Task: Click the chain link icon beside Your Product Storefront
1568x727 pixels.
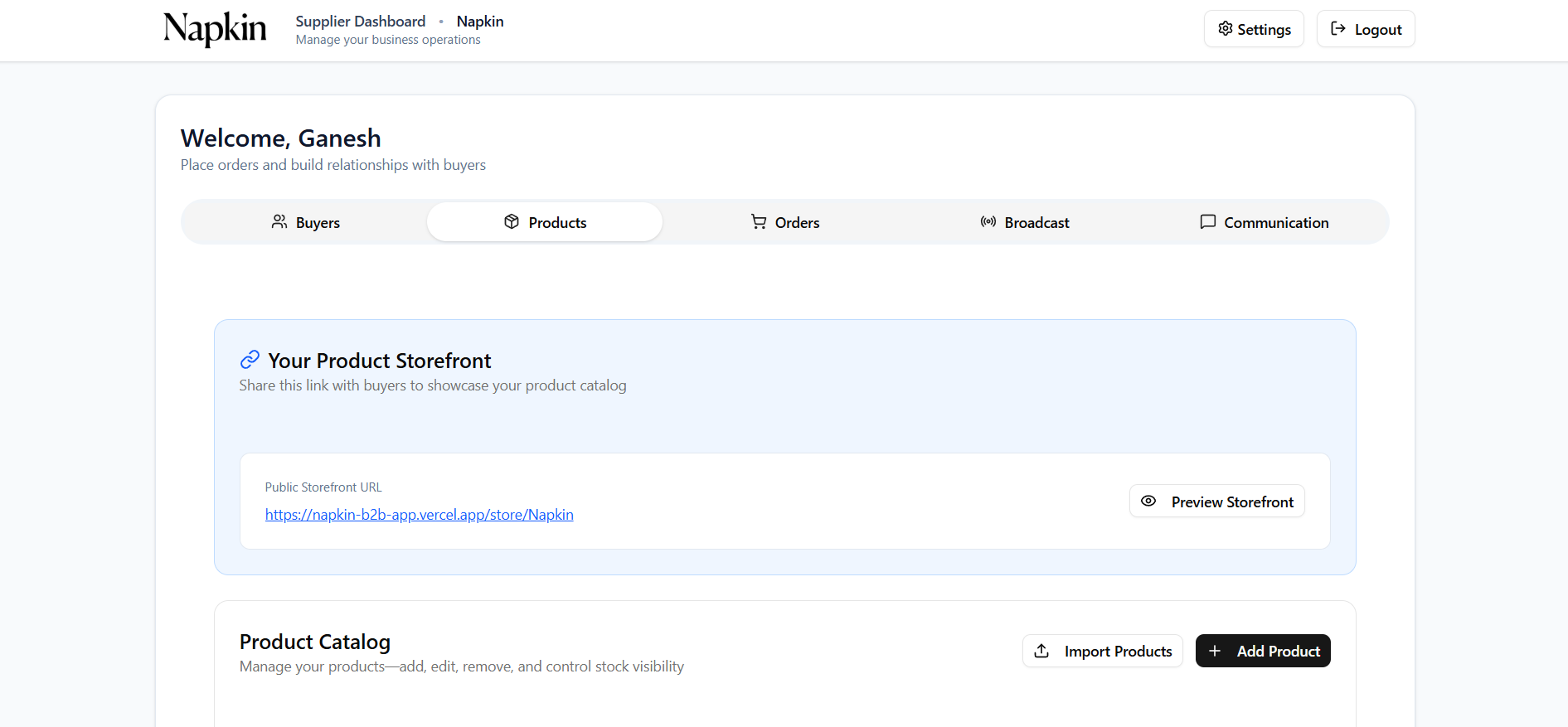Action: [x=250, y=360]
